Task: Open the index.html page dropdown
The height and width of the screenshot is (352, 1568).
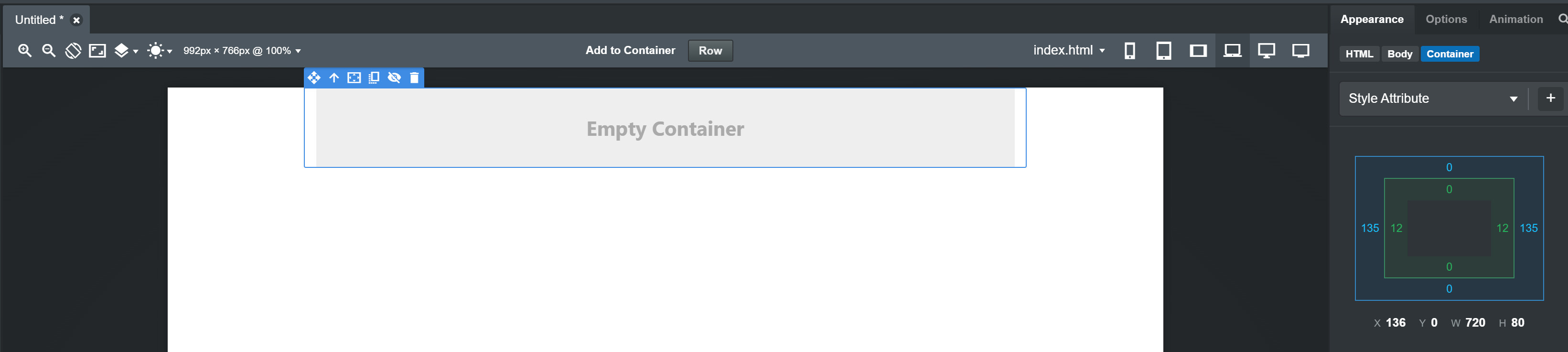Action: tap(1069, 51)
